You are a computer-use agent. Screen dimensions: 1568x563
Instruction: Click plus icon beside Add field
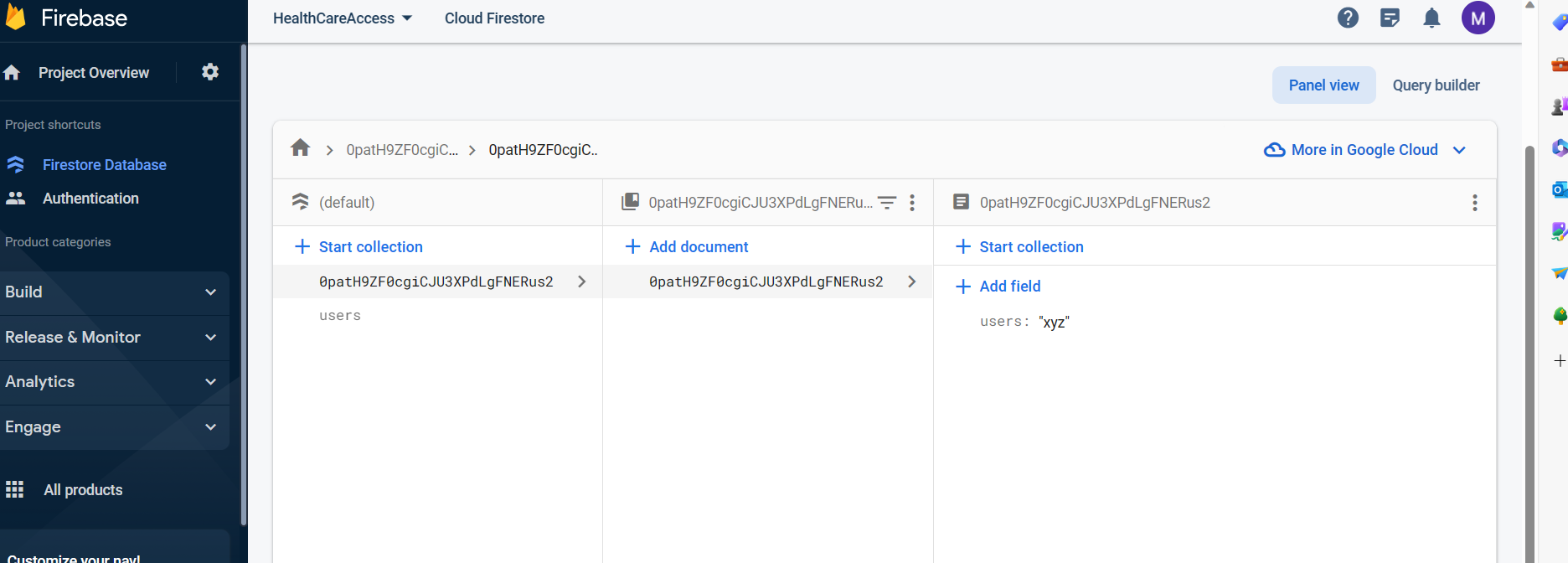963,287
